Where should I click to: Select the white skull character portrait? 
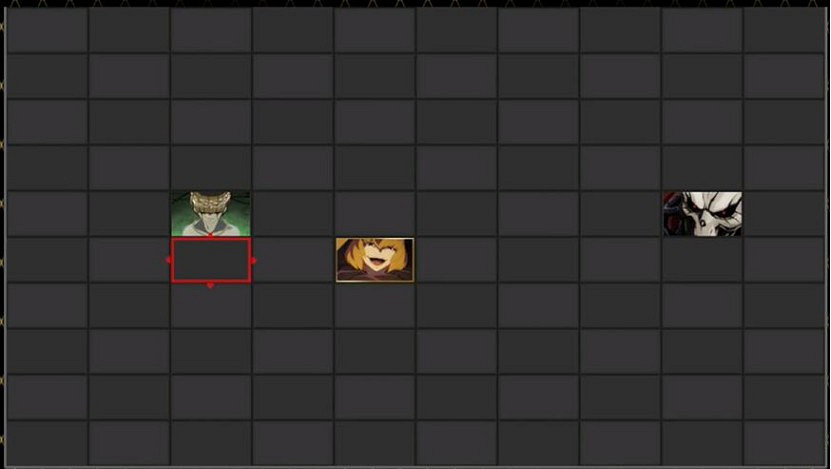point(703,214)
